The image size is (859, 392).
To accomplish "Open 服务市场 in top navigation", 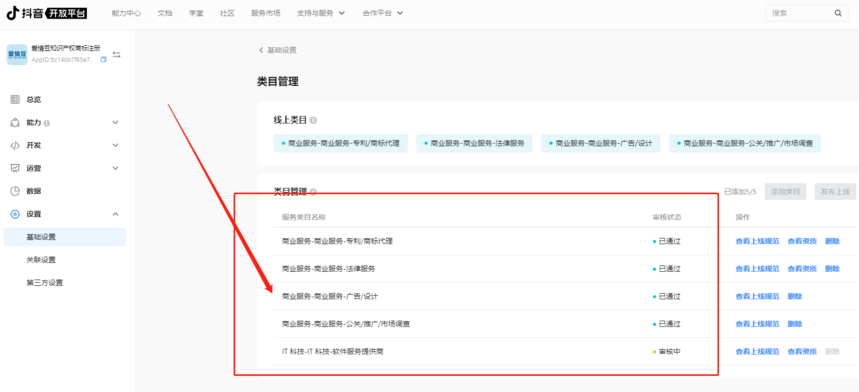I will 266,14.
